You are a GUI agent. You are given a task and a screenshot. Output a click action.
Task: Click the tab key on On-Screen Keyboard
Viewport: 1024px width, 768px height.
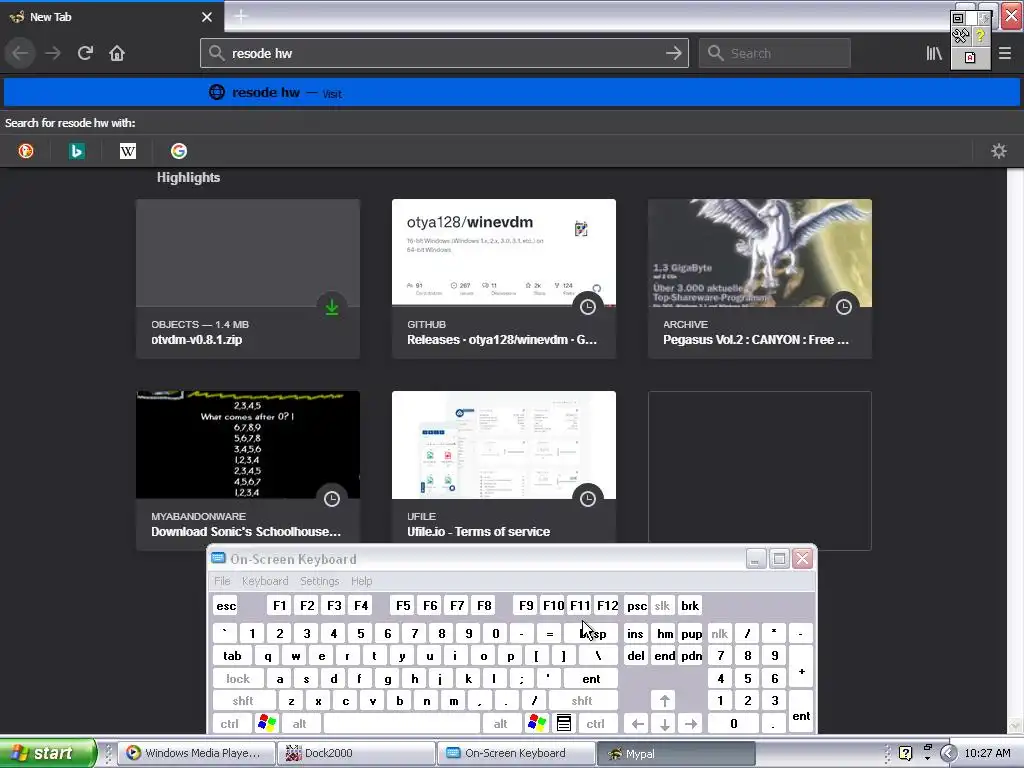tap(232, 656)
